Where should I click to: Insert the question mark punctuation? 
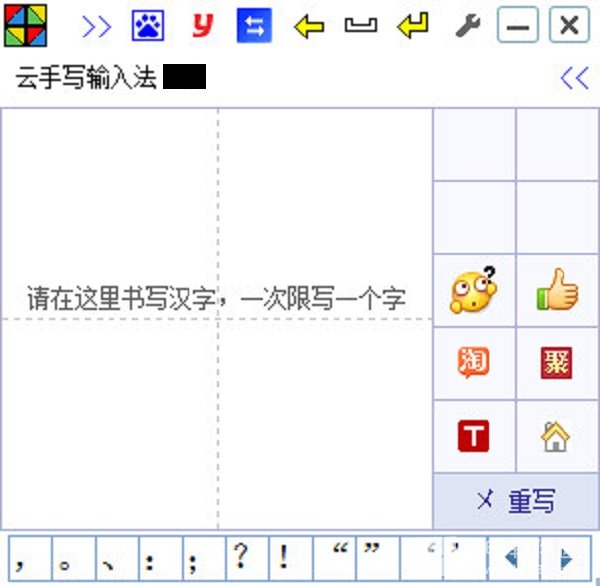(x=248, y=558)
